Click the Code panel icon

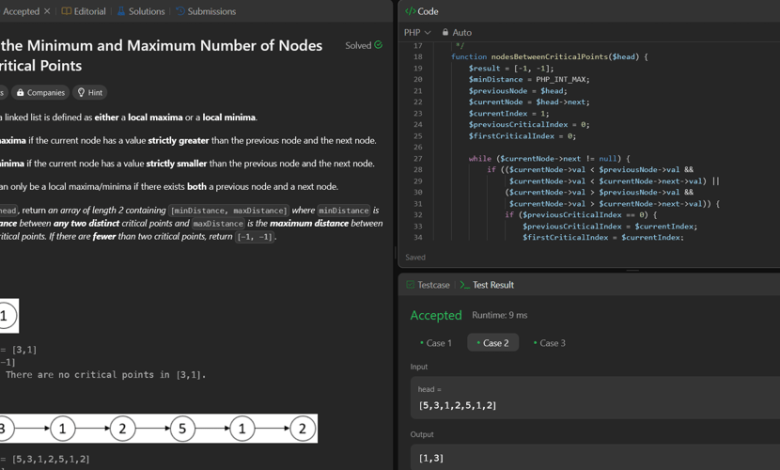click(x=410, y=11)
